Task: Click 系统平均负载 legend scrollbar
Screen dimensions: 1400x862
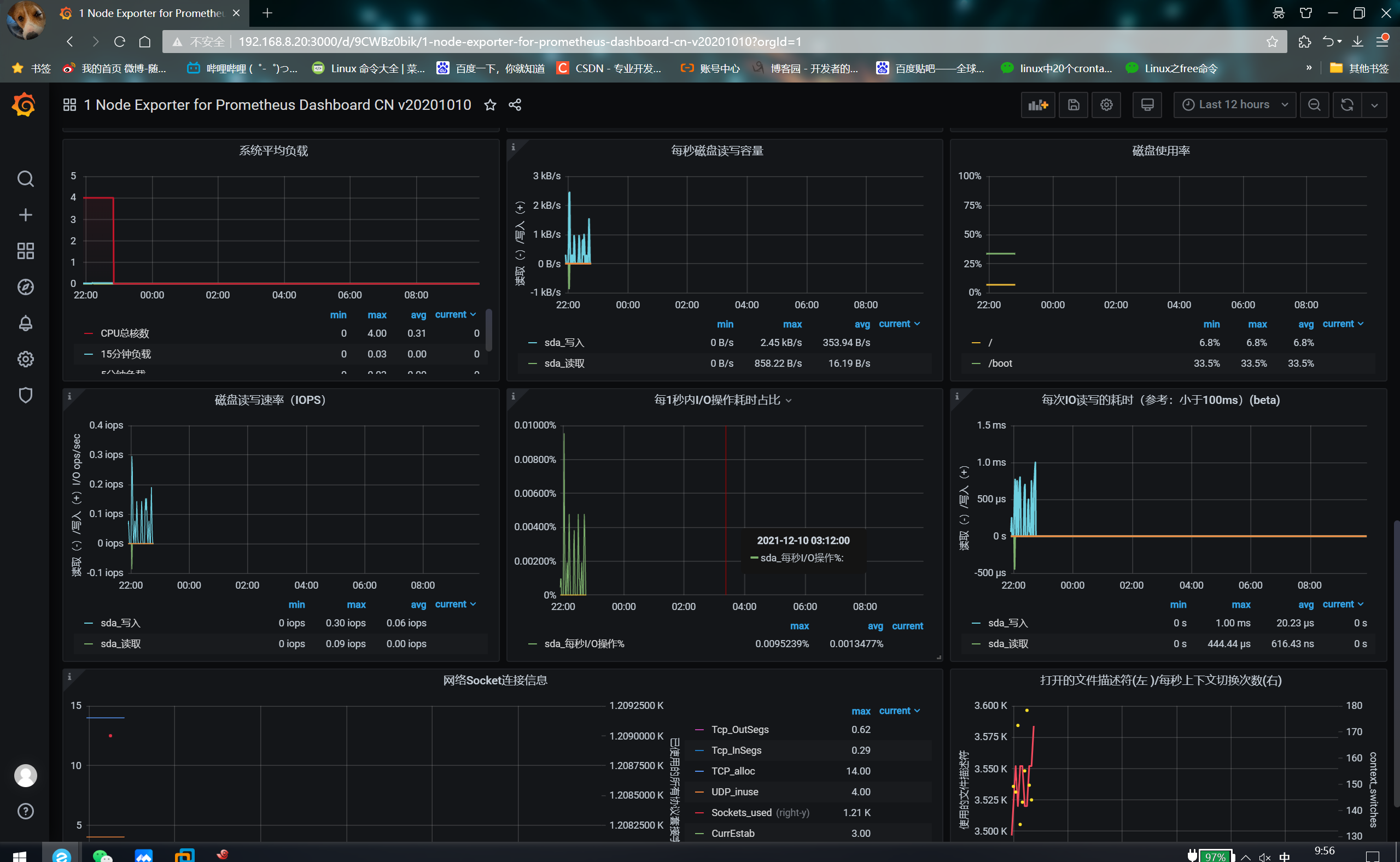Action: point(489,331)
